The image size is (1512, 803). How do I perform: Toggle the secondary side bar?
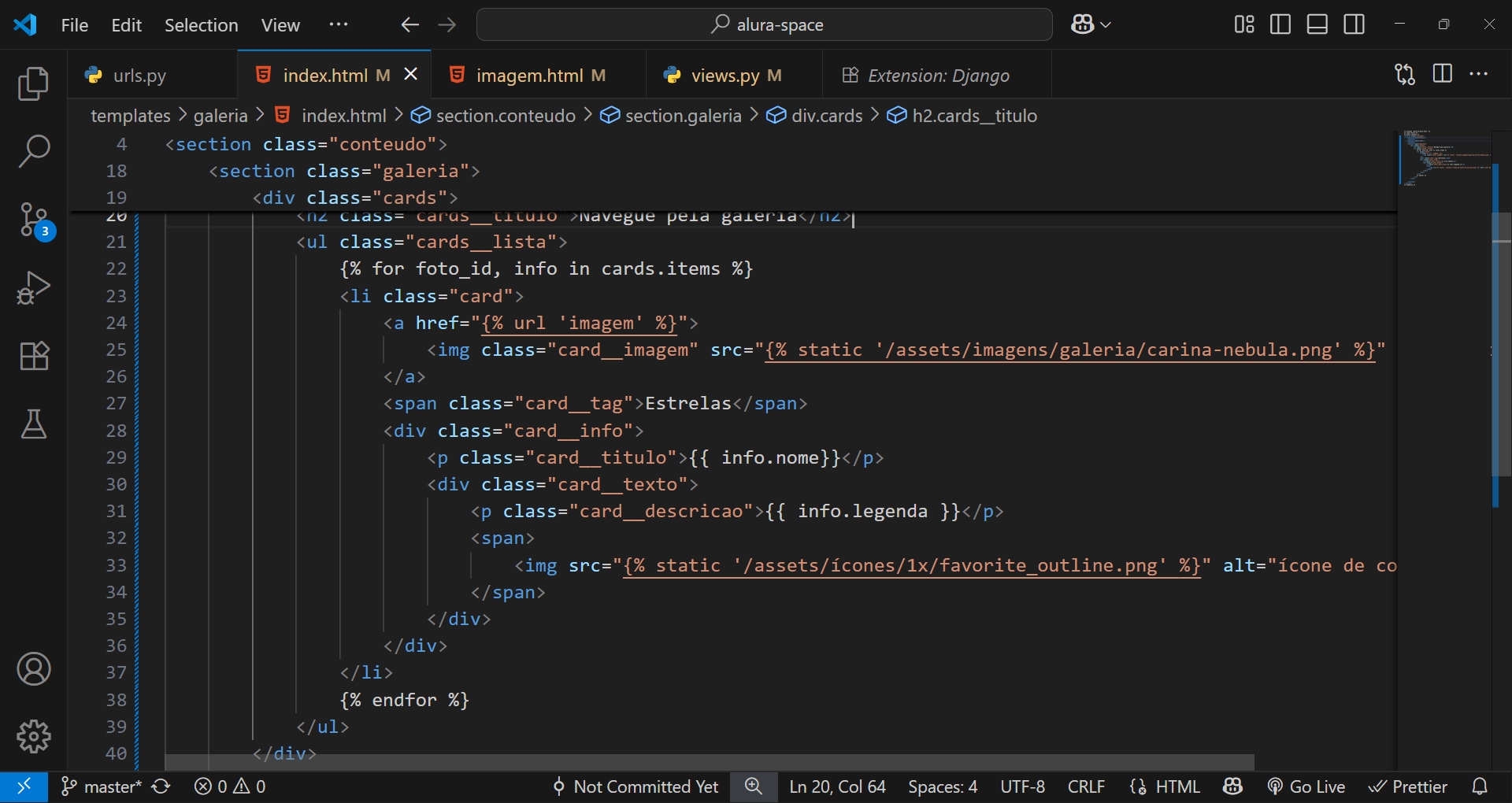coord(1354,24)
